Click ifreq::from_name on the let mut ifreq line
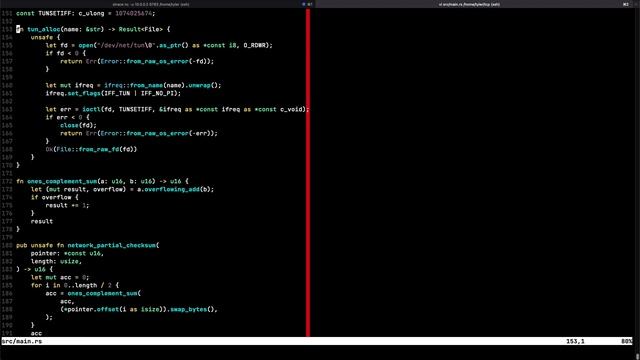Screen dimensions: 640x360 tap(133, 85)
